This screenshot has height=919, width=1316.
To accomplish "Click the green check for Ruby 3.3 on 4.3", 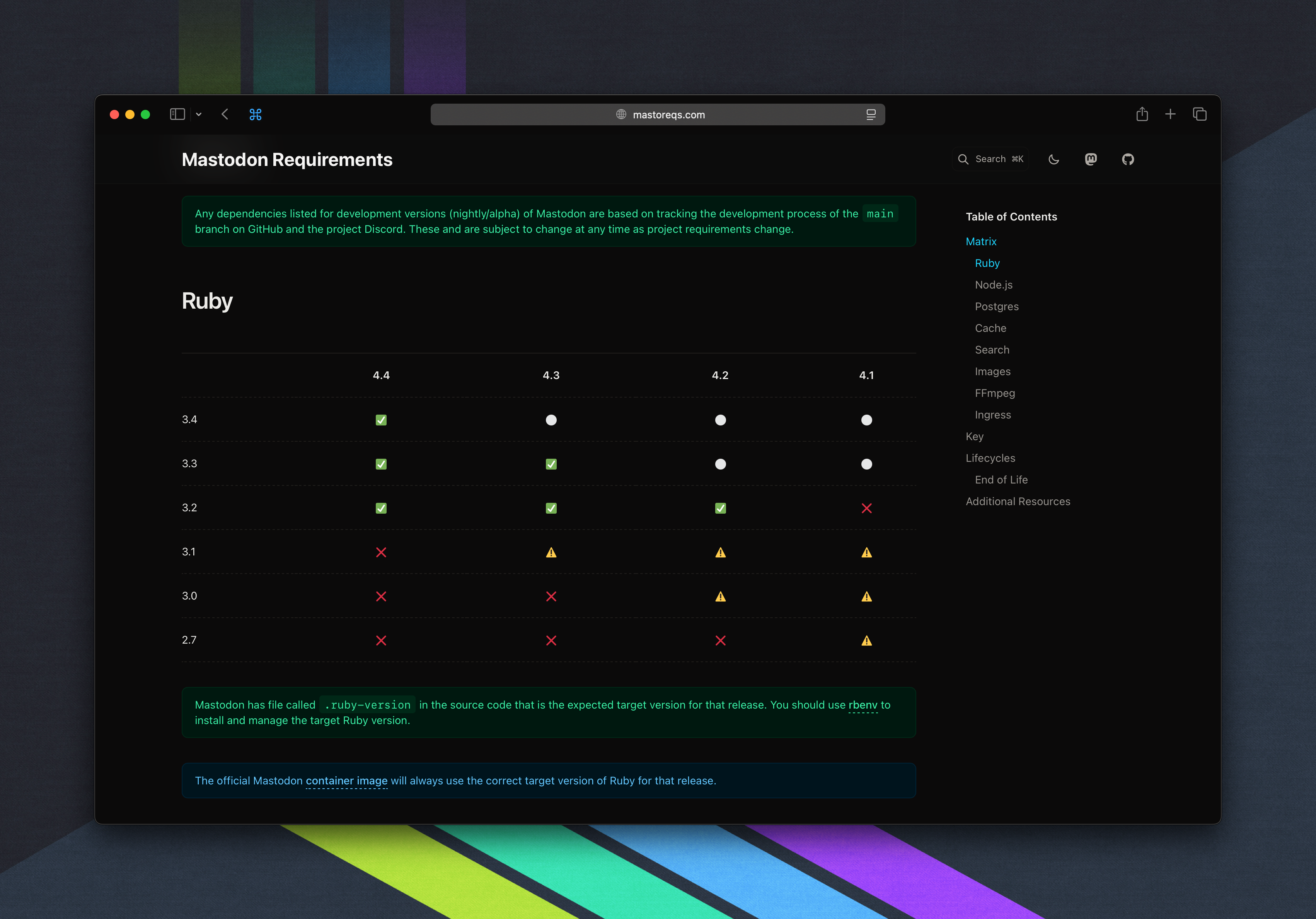I will point(551,465).
